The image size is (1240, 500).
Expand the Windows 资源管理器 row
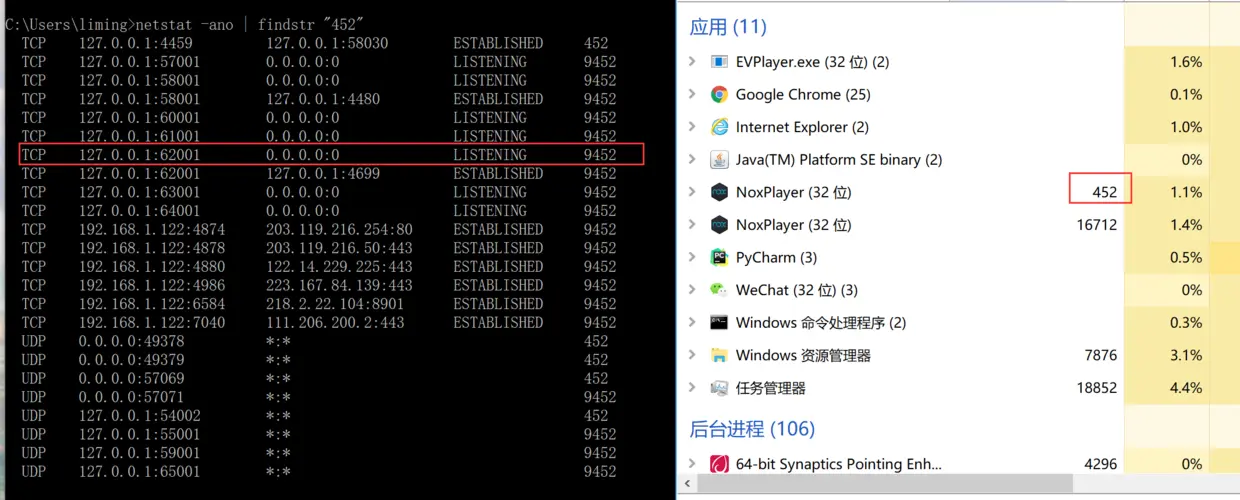pyautogui.click(x=692, y=355)
